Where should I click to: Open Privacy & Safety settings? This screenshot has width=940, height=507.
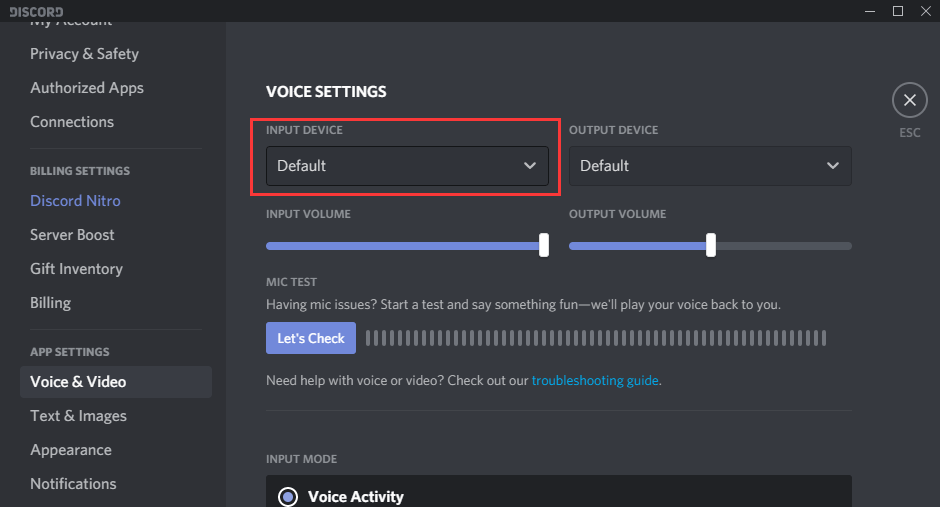pyautogui.click(x=85, y=54)
